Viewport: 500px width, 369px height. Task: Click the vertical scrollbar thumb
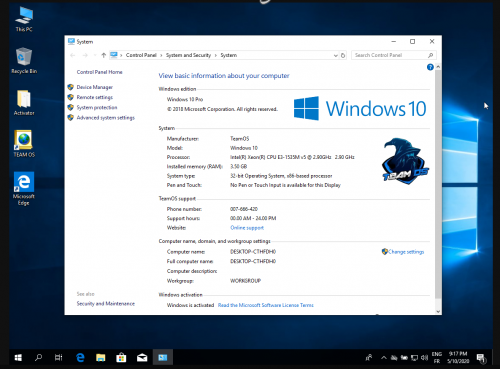point(438,184)
